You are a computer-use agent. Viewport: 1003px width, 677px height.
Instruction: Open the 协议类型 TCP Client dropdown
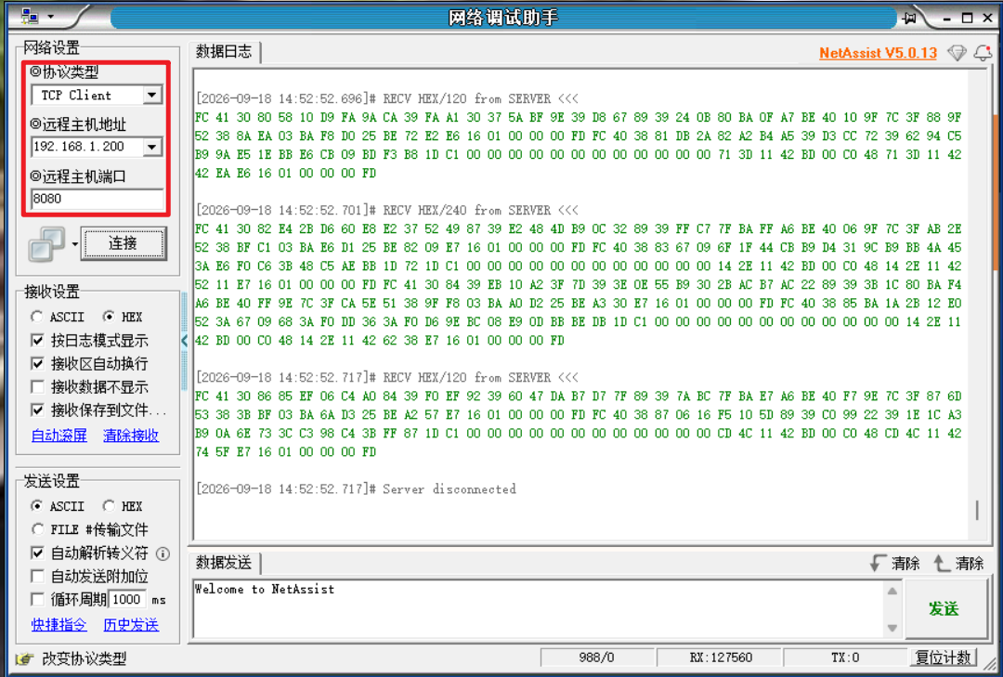point(152,95)
